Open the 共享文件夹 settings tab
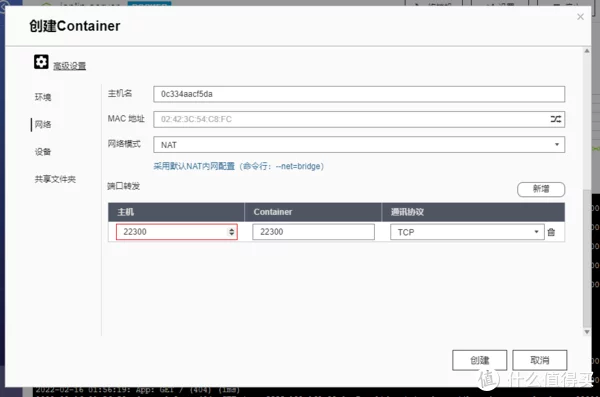 pos(55,179)
